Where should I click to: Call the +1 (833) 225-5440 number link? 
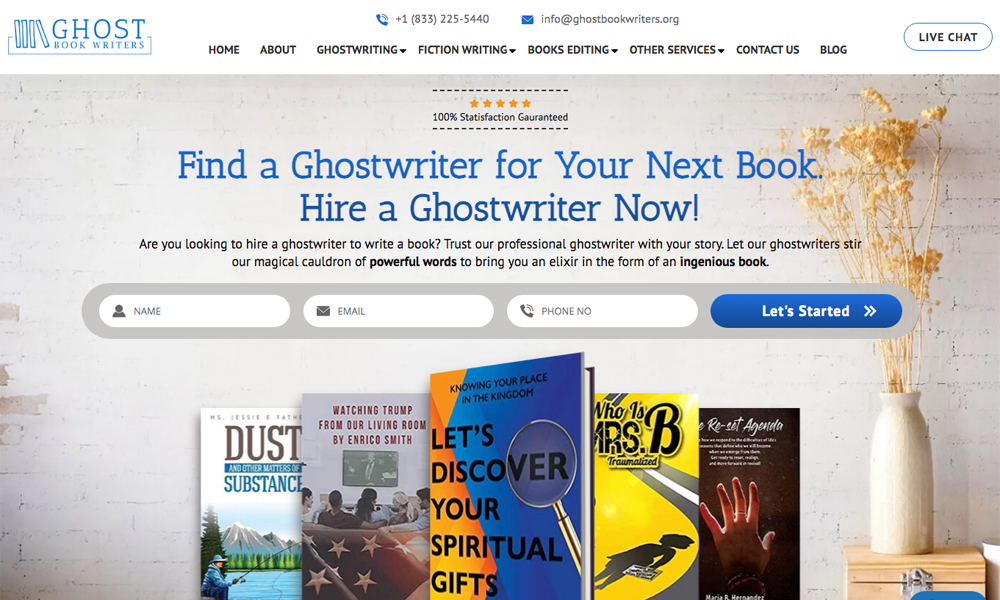point(442,19)
